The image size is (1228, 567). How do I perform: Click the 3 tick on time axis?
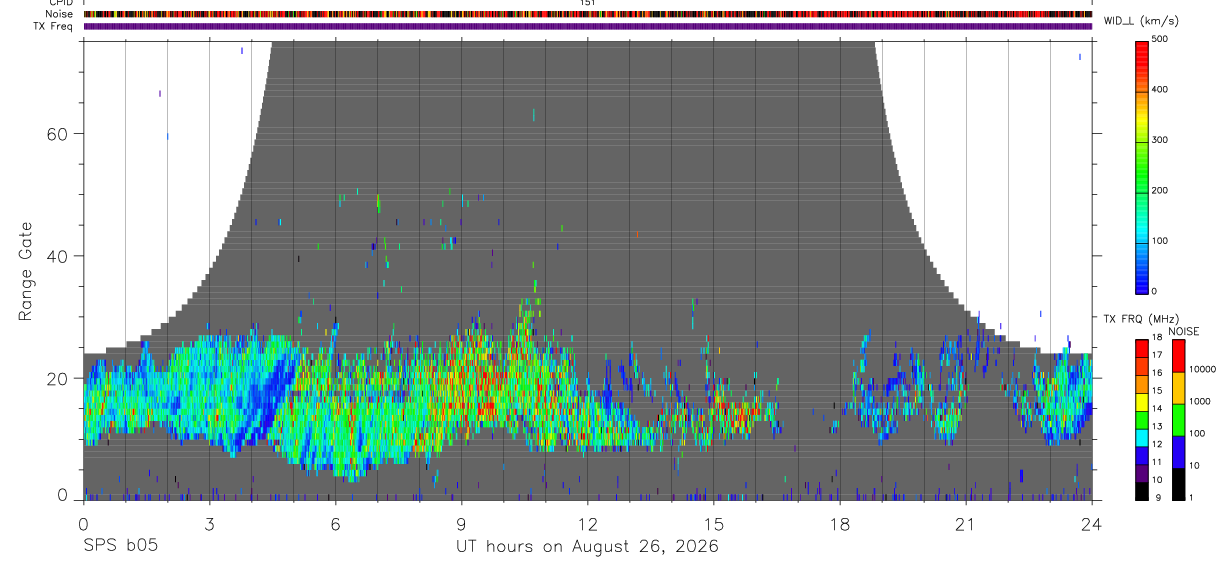pos(210,523)
